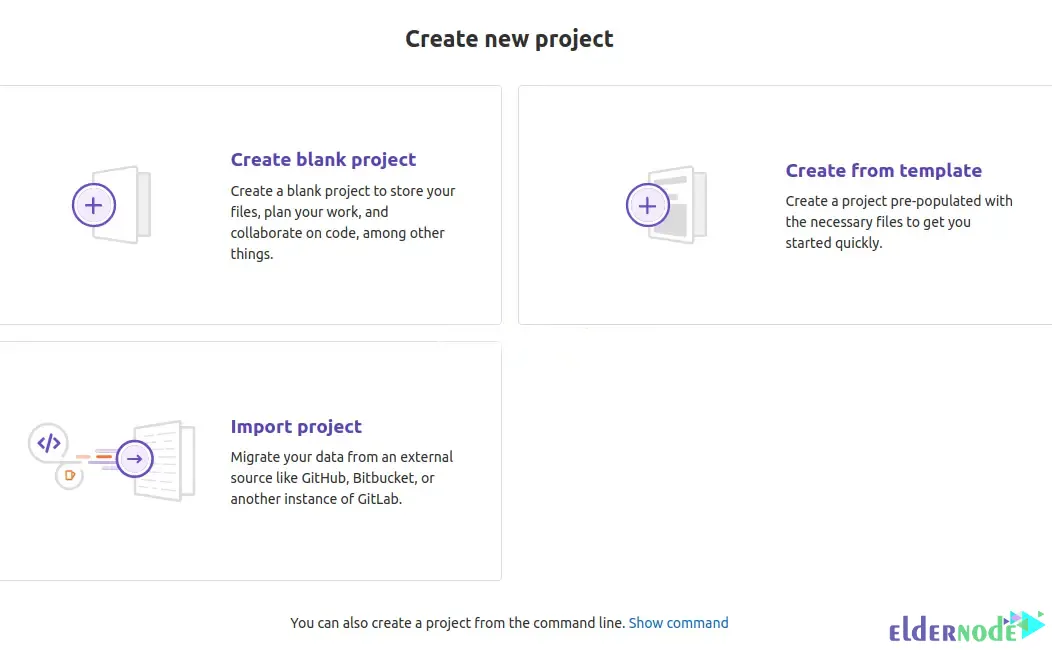Click the command line helper sentence at bottom
The height and width of the screenshot is (650, 1052).
coord(456,622)
